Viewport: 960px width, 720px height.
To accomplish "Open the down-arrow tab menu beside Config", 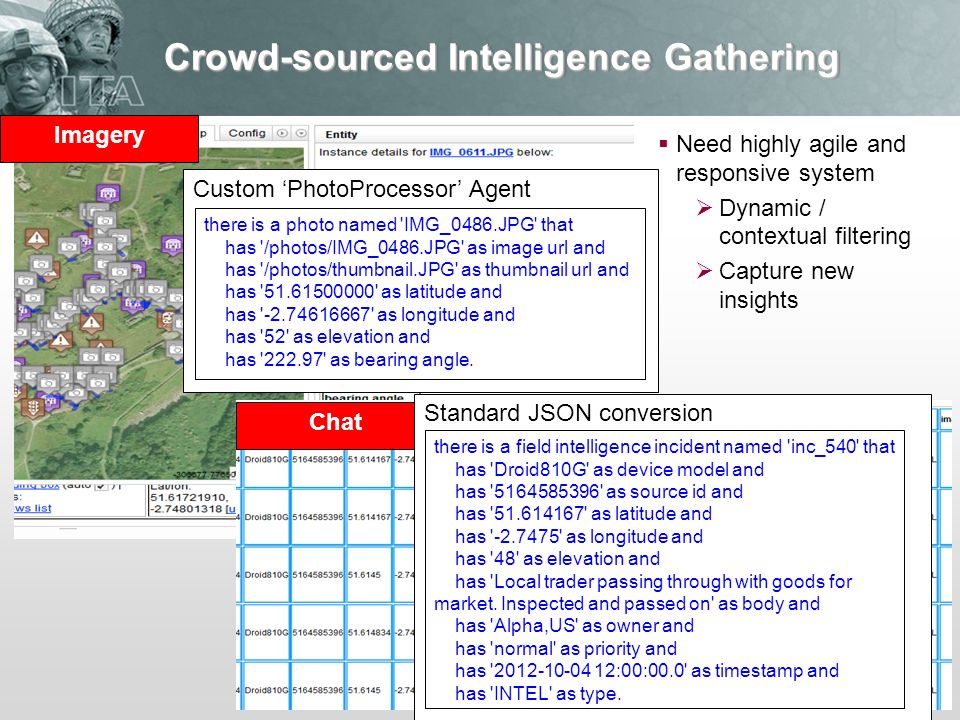I will coord(301,133).
